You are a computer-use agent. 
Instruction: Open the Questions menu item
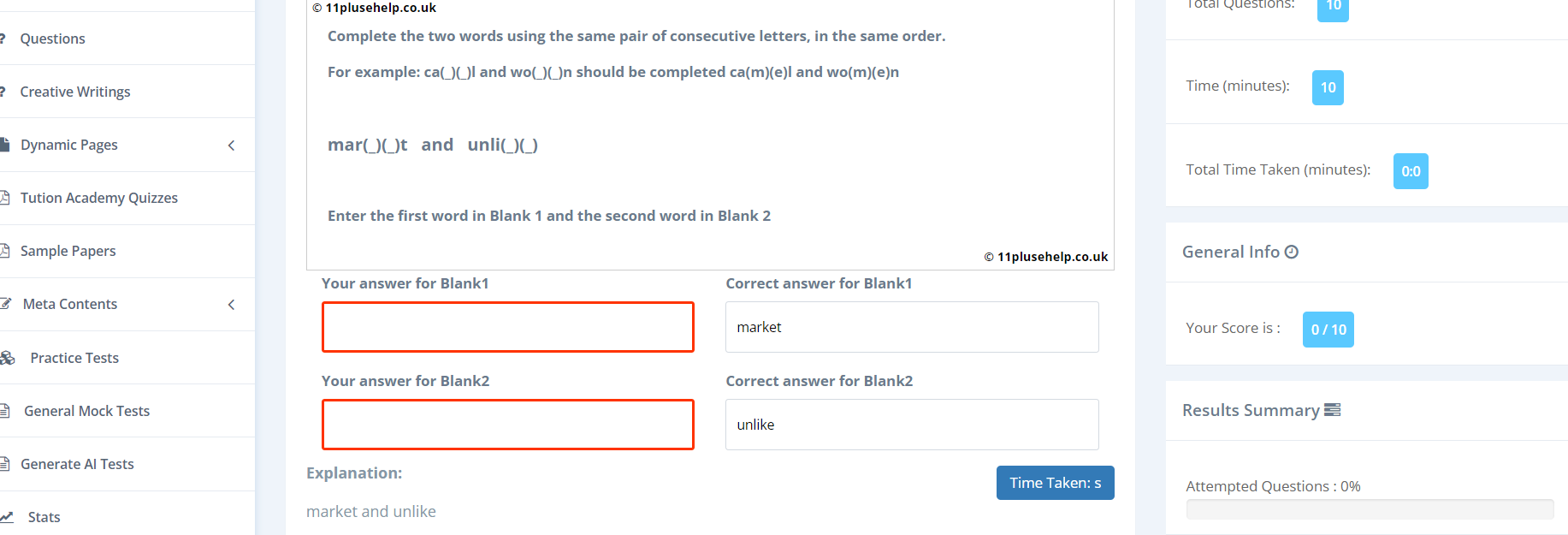click(52, 39)
